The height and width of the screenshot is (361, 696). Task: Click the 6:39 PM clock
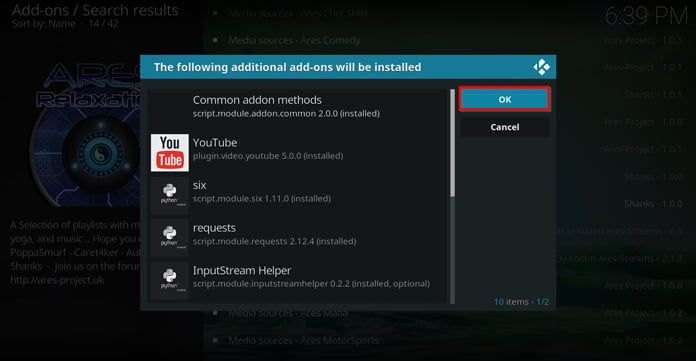point(646,17)
